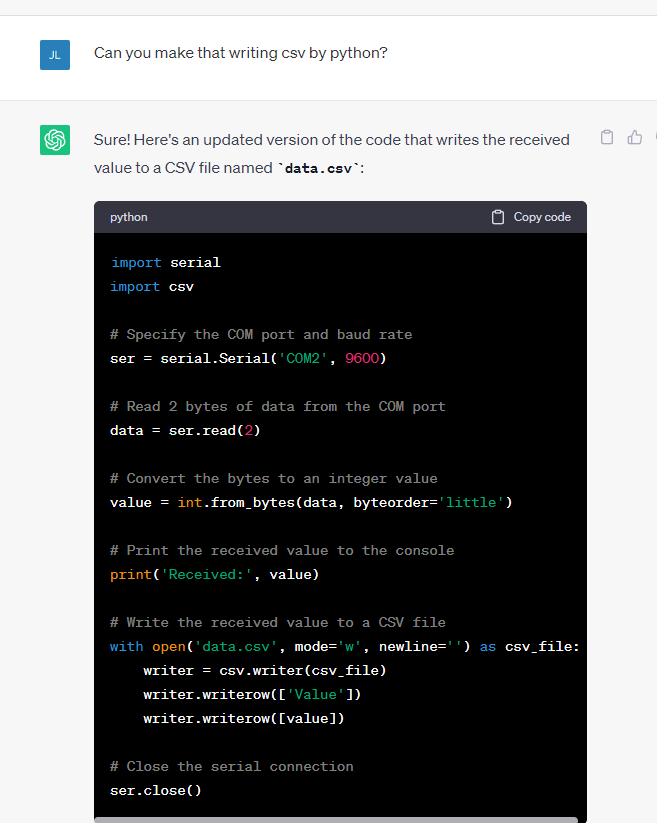The width and height of the screenshot is (657, 823).
Task: Click the serial.Serial('COM2', 9600) line
Action: tap(248, 358)
